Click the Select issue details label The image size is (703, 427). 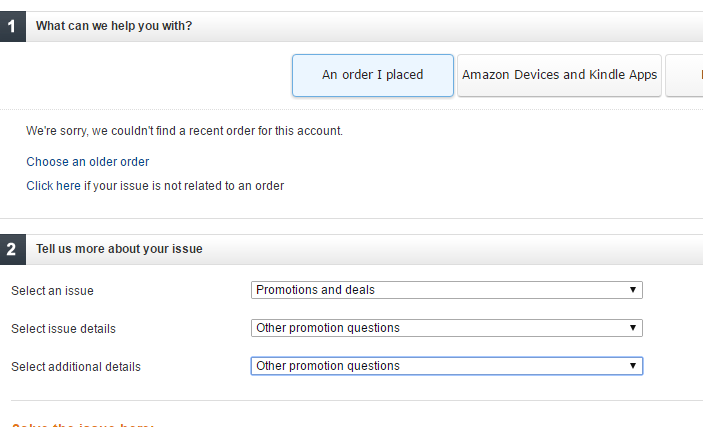coord(70,329)
